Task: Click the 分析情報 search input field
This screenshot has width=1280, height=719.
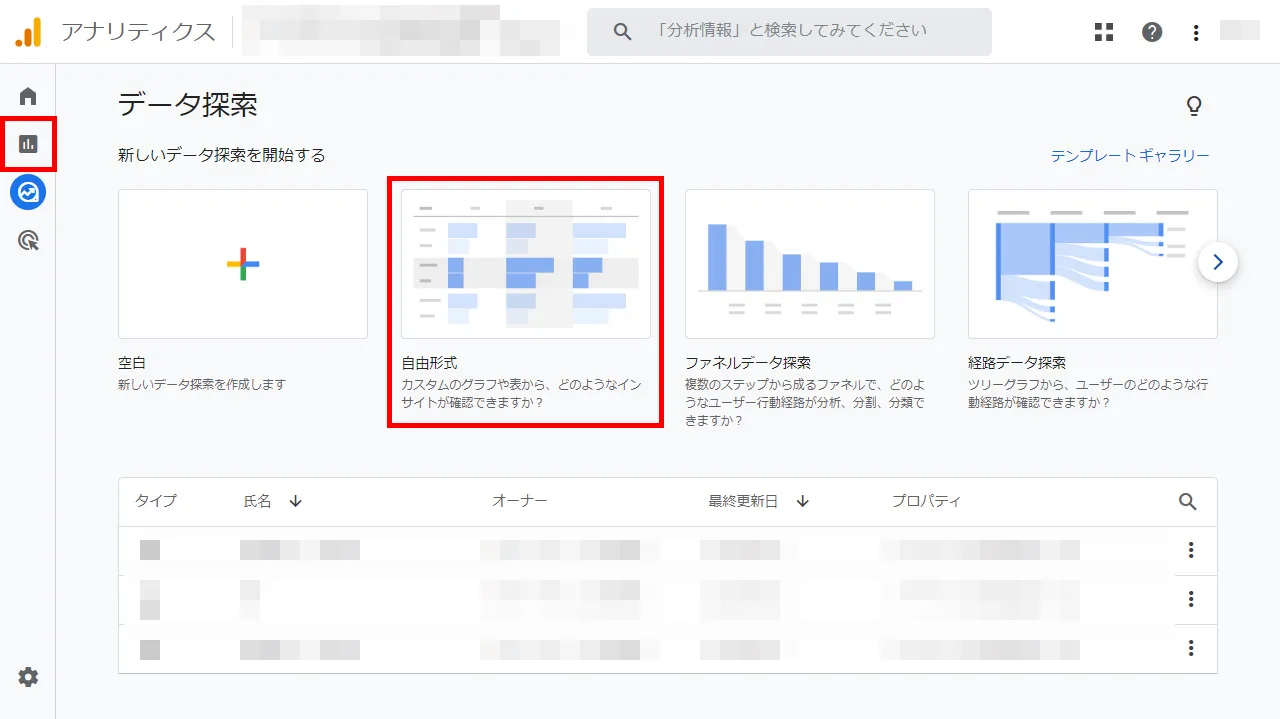Action: point(790,31)
